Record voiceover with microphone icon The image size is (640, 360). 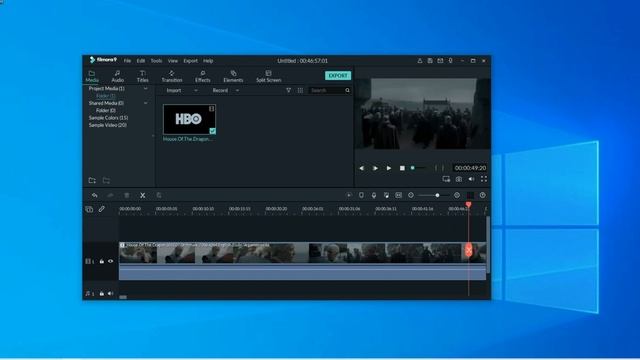tap(373, 196)
